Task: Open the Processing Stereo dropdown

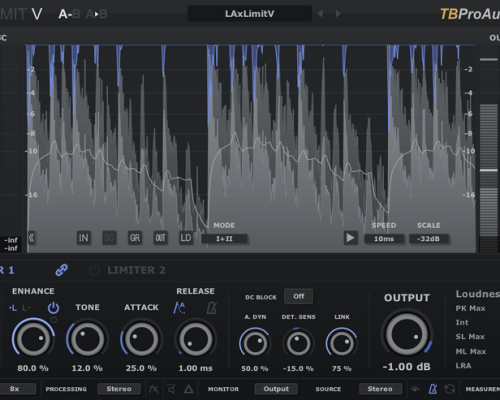Action: [x=119, y=389]
